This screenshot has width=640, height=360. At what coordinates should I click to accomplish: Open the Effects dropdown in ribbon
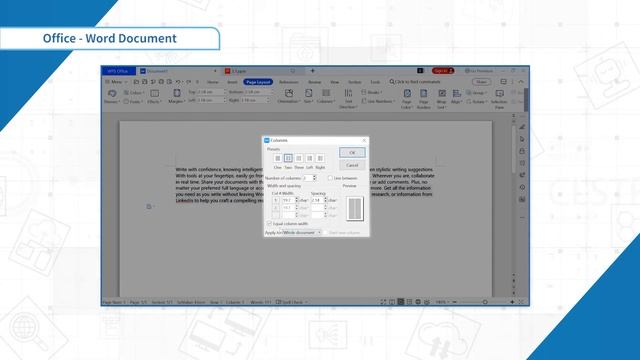tap(155, 97)
